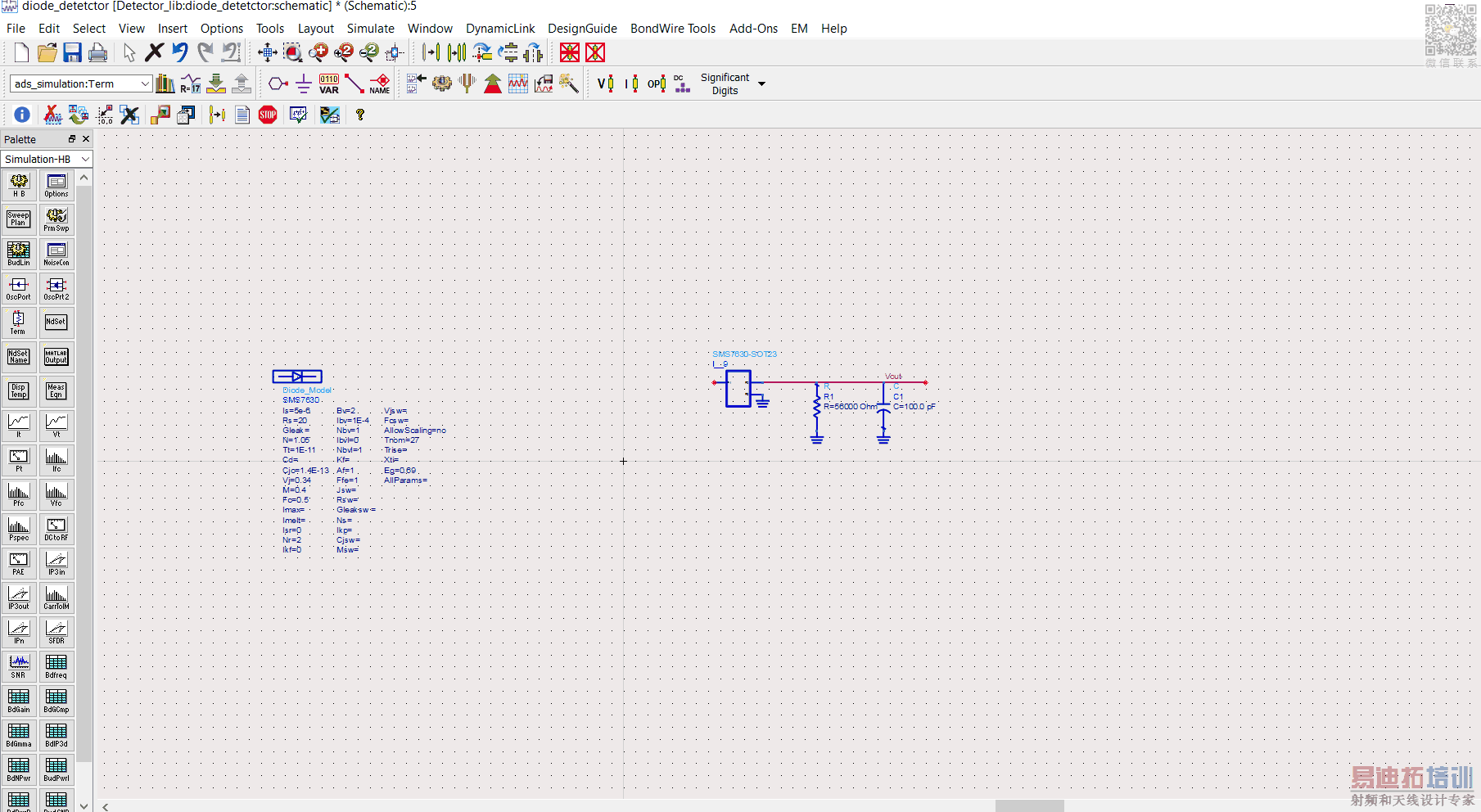Select the Insert Wire tool
The height and width of the screenshot is (812, 1481).
point(354,83)
